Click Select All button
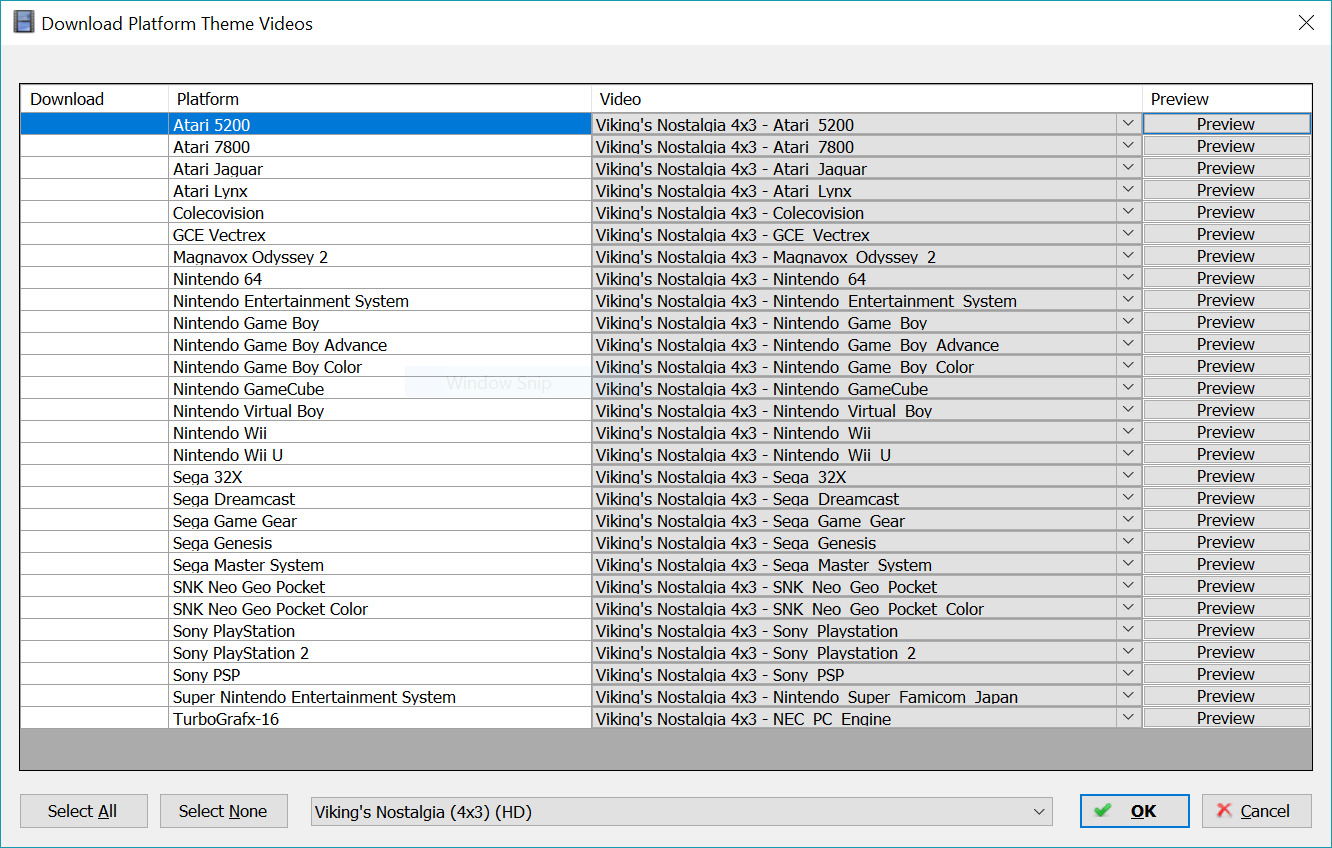This screenshot has width=1332, height=848. click(x=83, y=811)
